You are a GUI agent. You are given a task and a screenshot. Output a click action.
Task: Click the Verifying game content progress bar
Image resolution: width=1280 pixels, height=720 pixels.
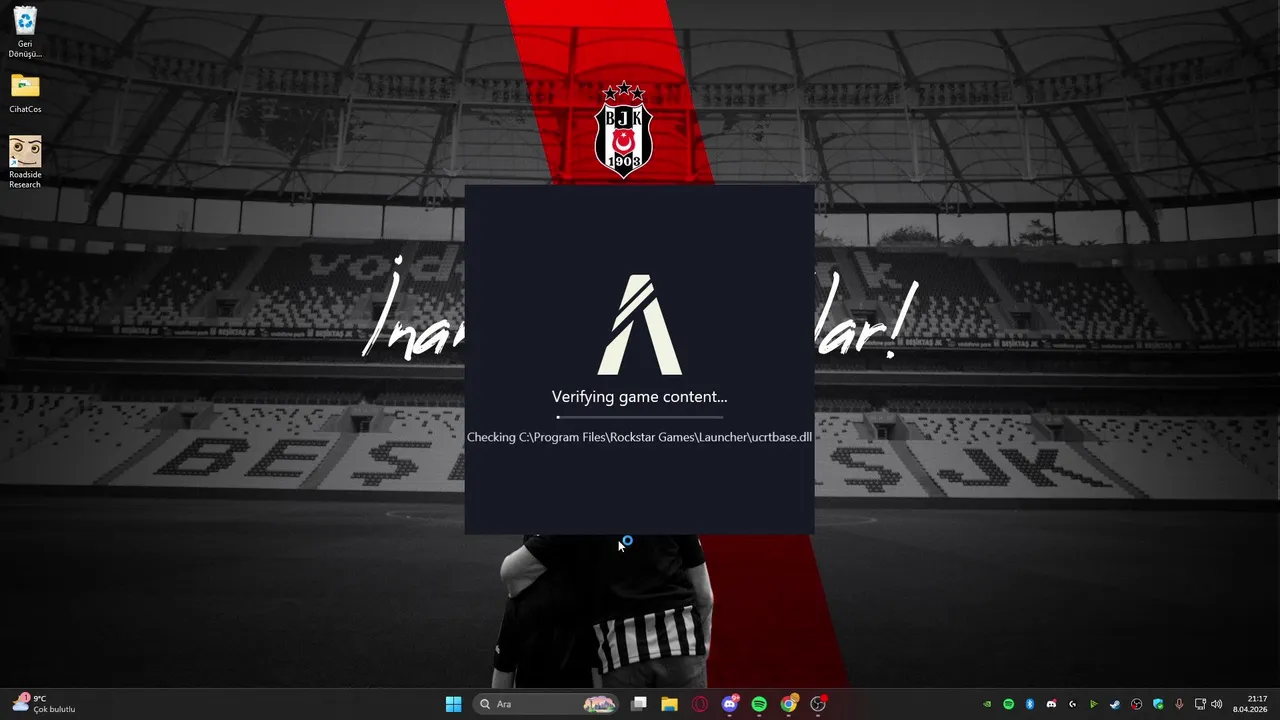[x=640, y=417]
